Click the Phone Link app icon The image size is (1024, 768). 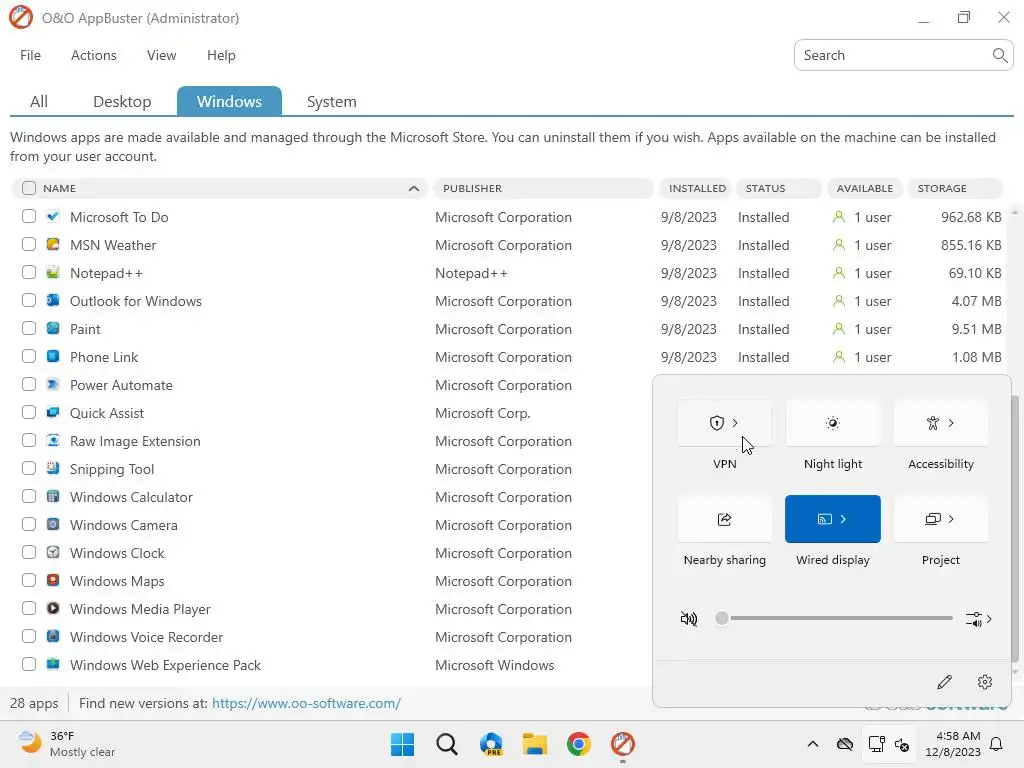[x=53, y=357]
